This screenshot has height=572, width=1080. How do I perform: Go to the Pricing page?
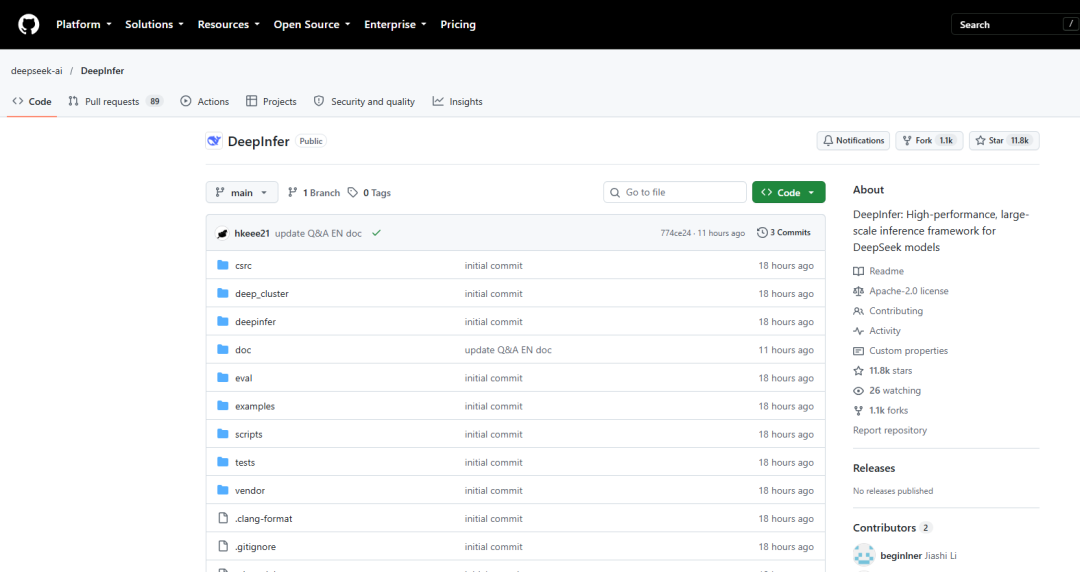pyautogui.click(x=458, y=24)
